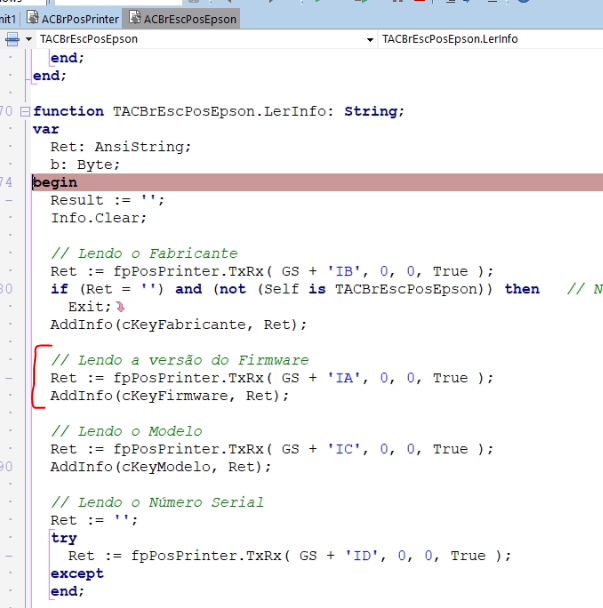Click 'AddInfo(cKeyFirmware, Ret);' line
The height and width of the screenshot is (608, 603).
(x=169, y=396)
